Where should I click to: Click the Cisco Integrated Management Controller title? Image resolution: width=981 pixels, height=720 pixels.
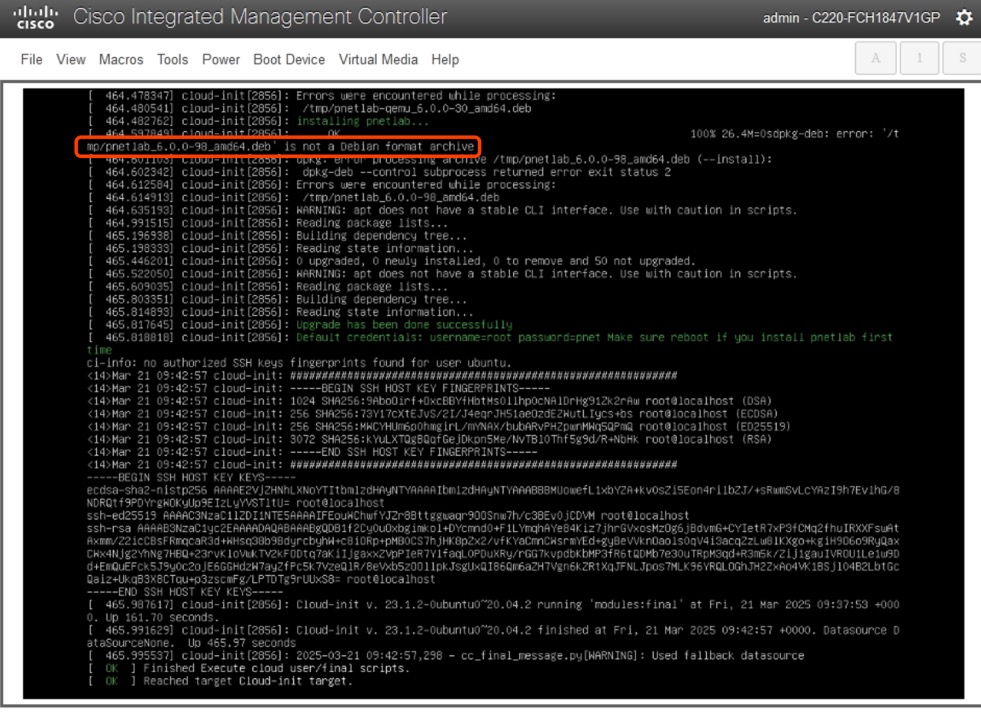point(260,17)
